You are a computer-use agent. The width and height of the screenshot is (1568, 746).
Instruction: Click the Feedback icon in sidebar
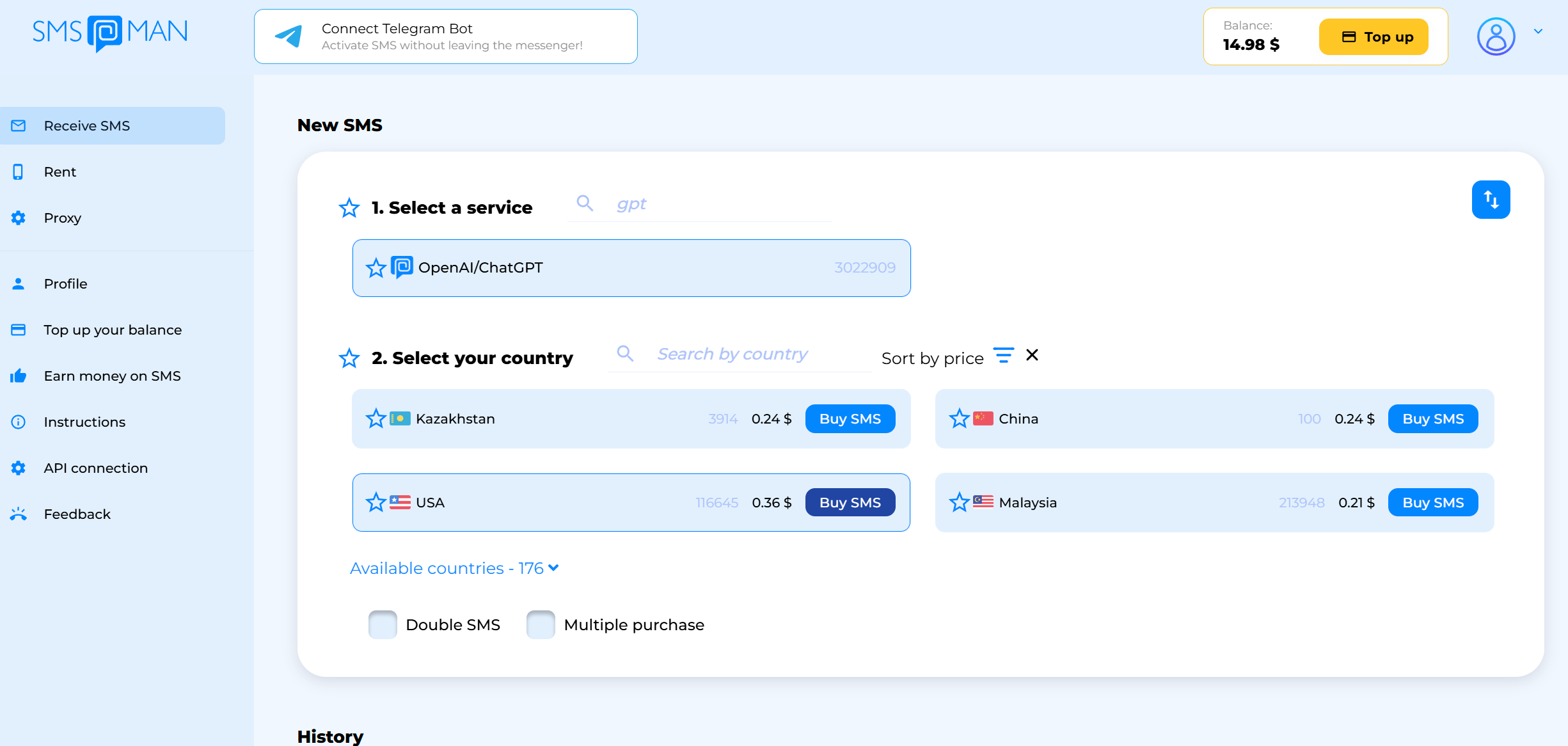tap(19, 514)
